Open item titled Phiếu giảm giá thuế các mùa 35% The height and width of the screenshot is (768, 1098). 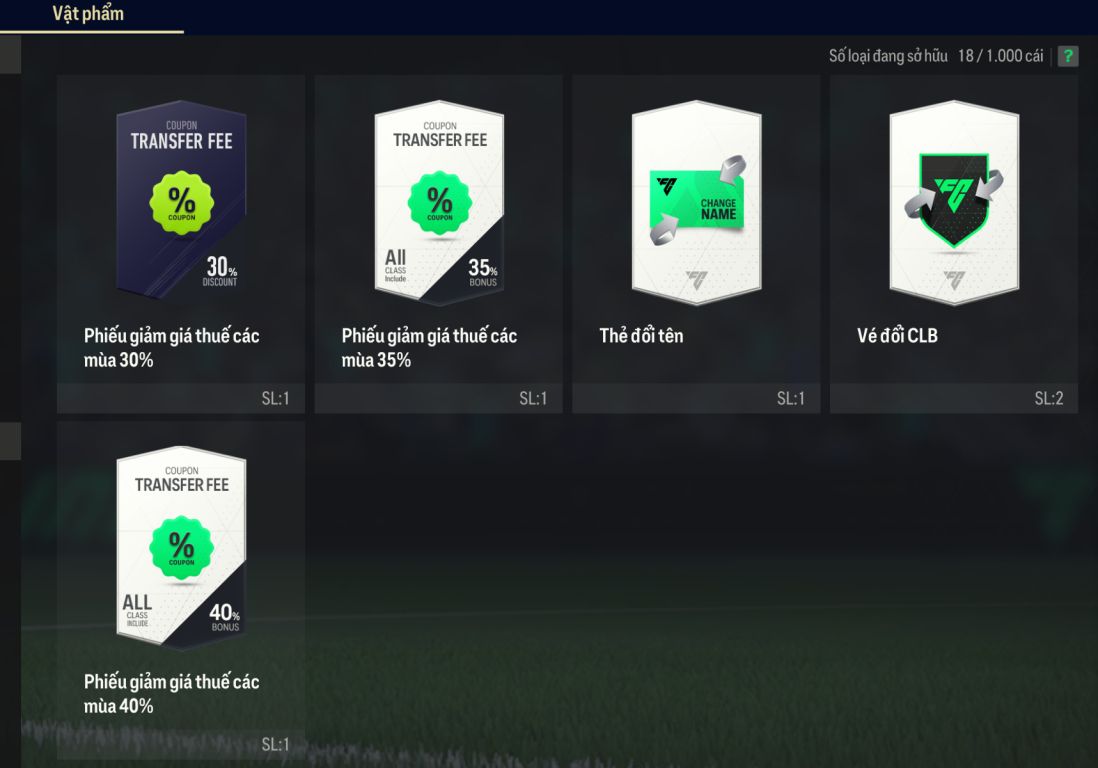click(x=429, y=347)
